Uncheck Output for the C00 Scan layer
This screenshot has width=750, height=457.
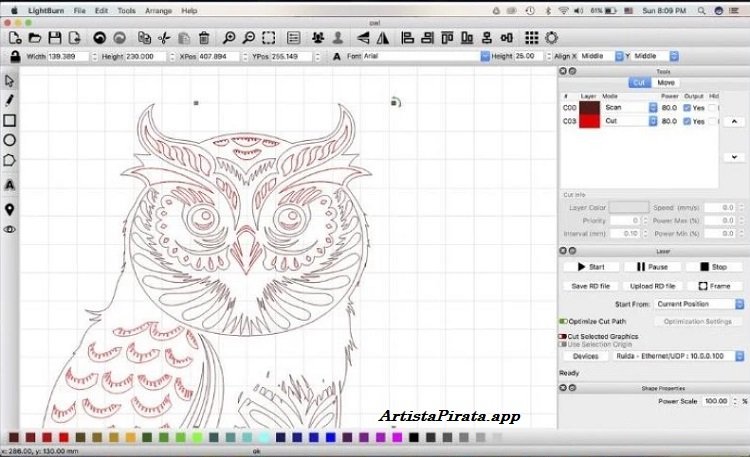(687, 107)
